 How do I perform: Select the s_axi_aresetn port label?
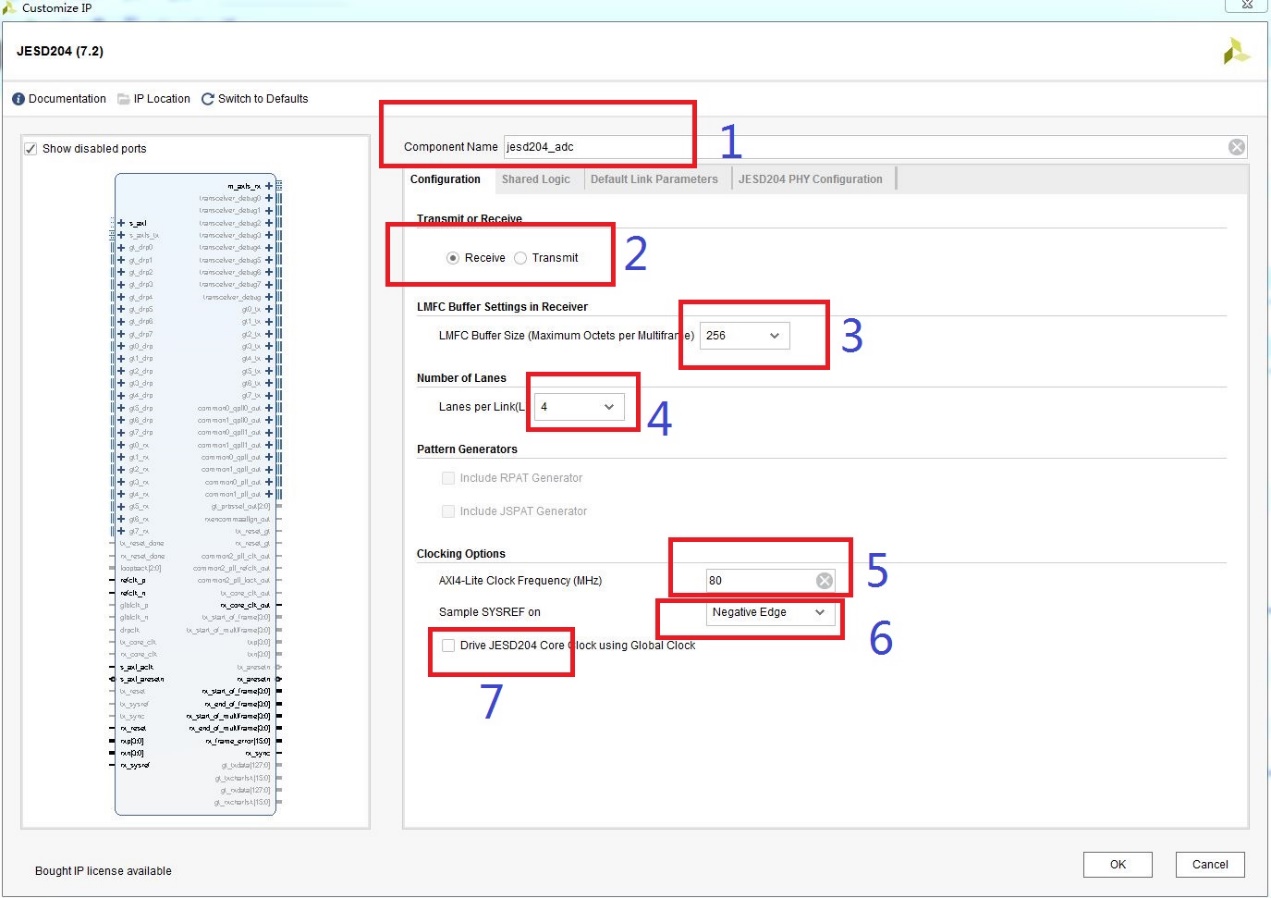click(x=142, y=679)
